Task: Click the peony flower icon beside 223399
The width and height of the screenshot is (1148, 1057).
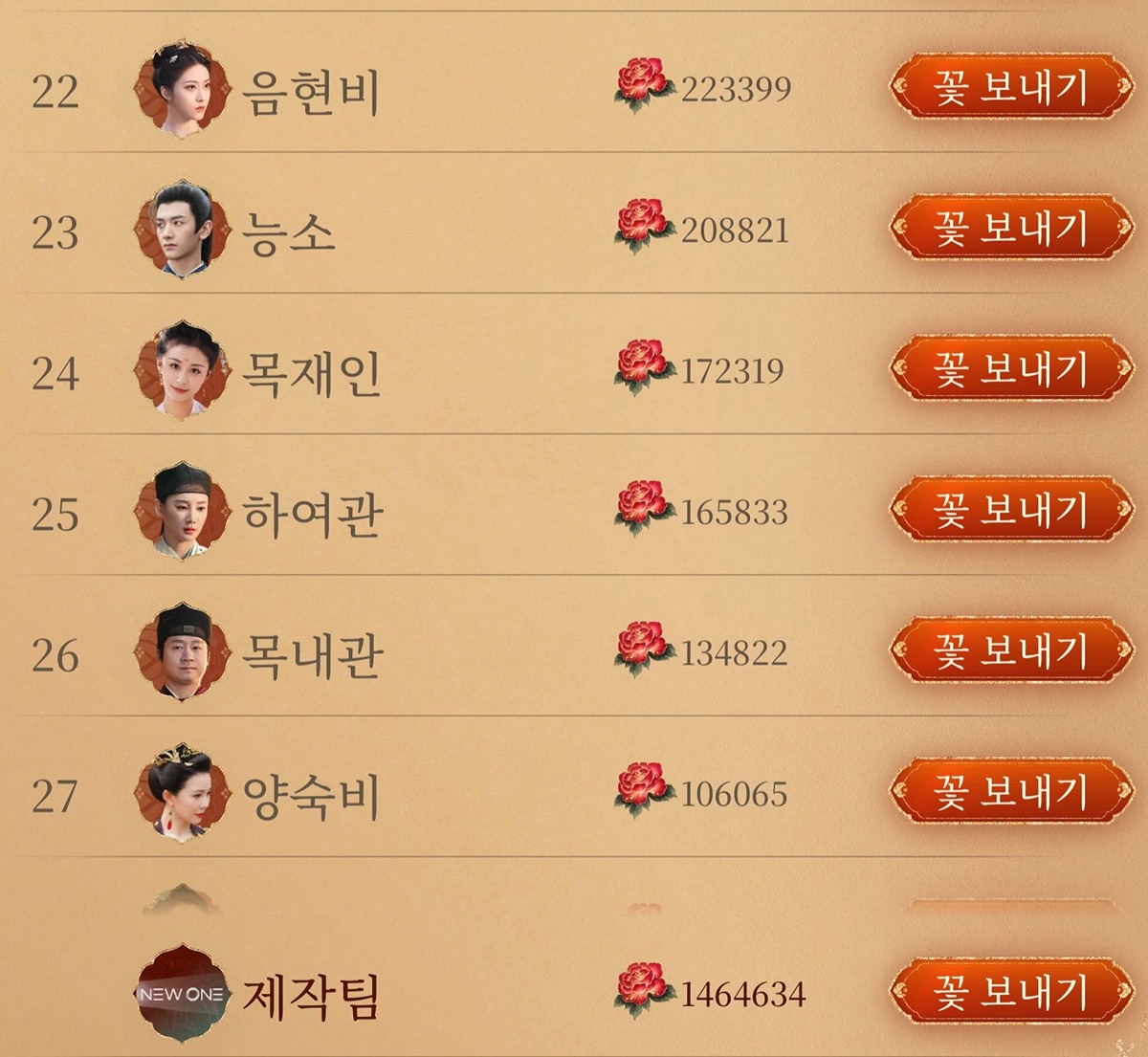Action: click(644, 85)
